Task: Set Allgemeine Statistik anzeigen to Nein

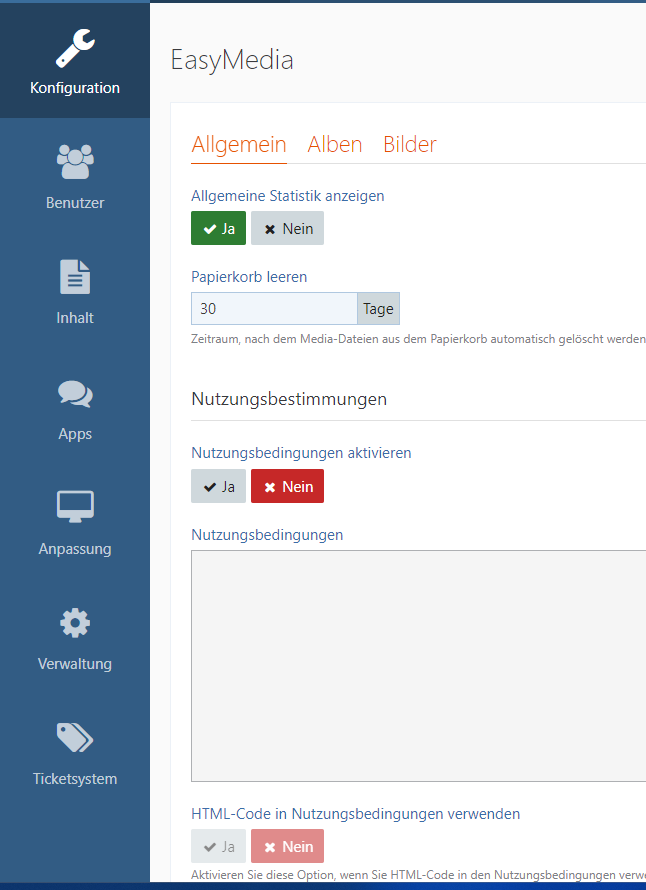Action: pos(288,229)
